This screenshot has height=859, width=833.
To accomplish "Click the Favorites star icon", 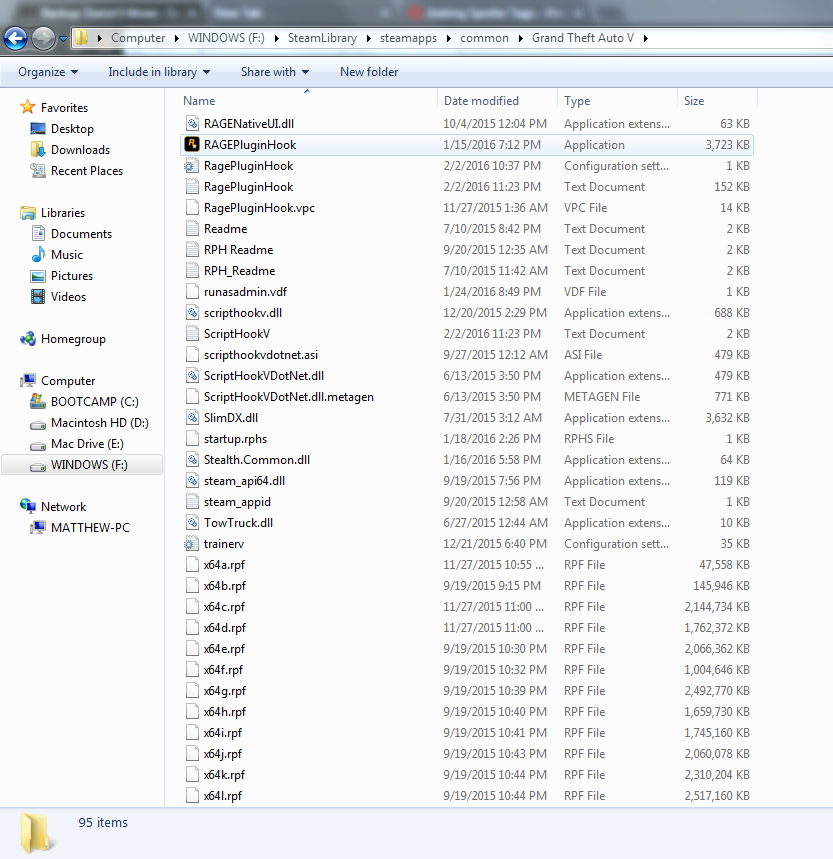I will pos(27,107).
